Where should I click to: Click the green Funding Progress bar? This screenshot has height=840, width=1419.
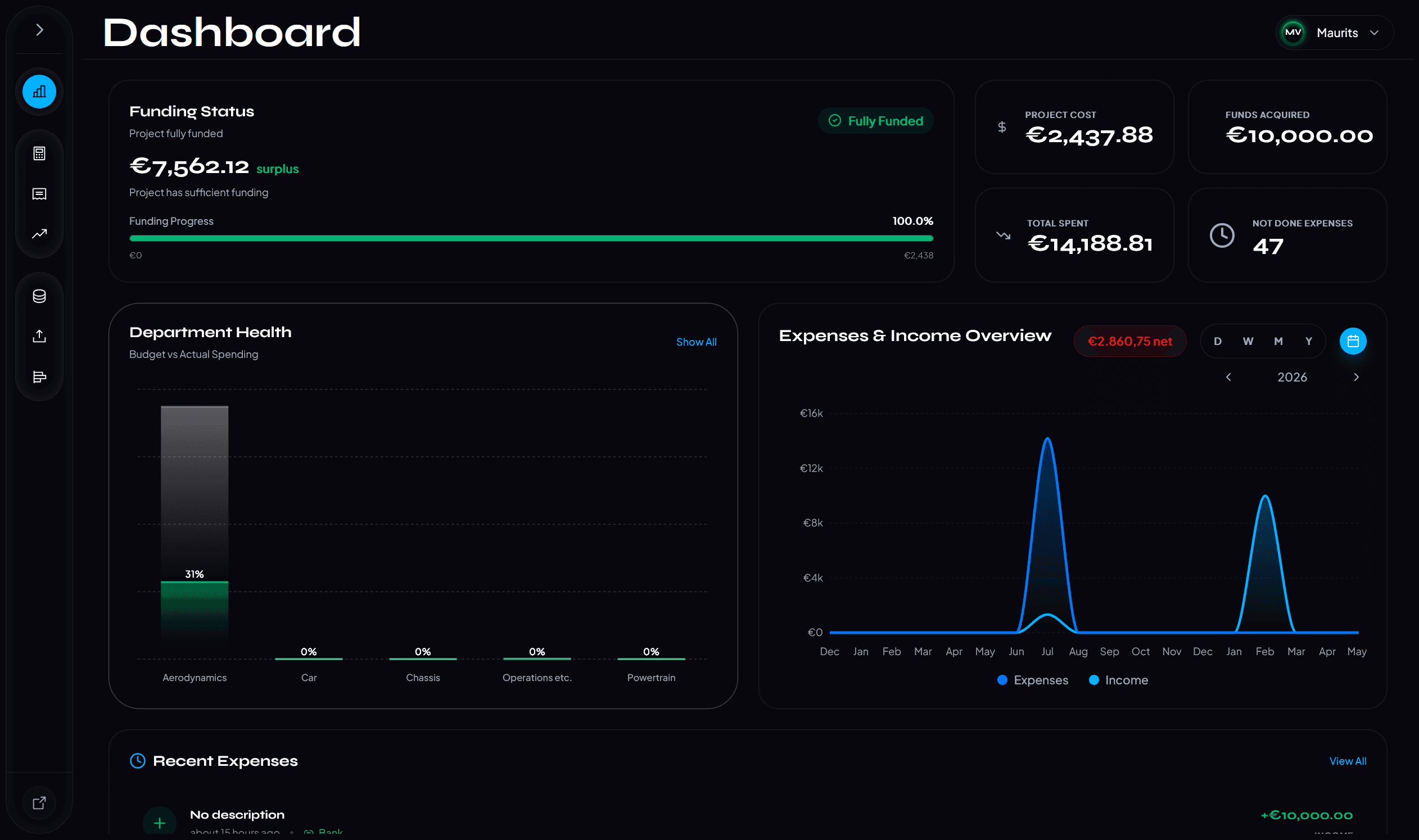coord(531,238)
